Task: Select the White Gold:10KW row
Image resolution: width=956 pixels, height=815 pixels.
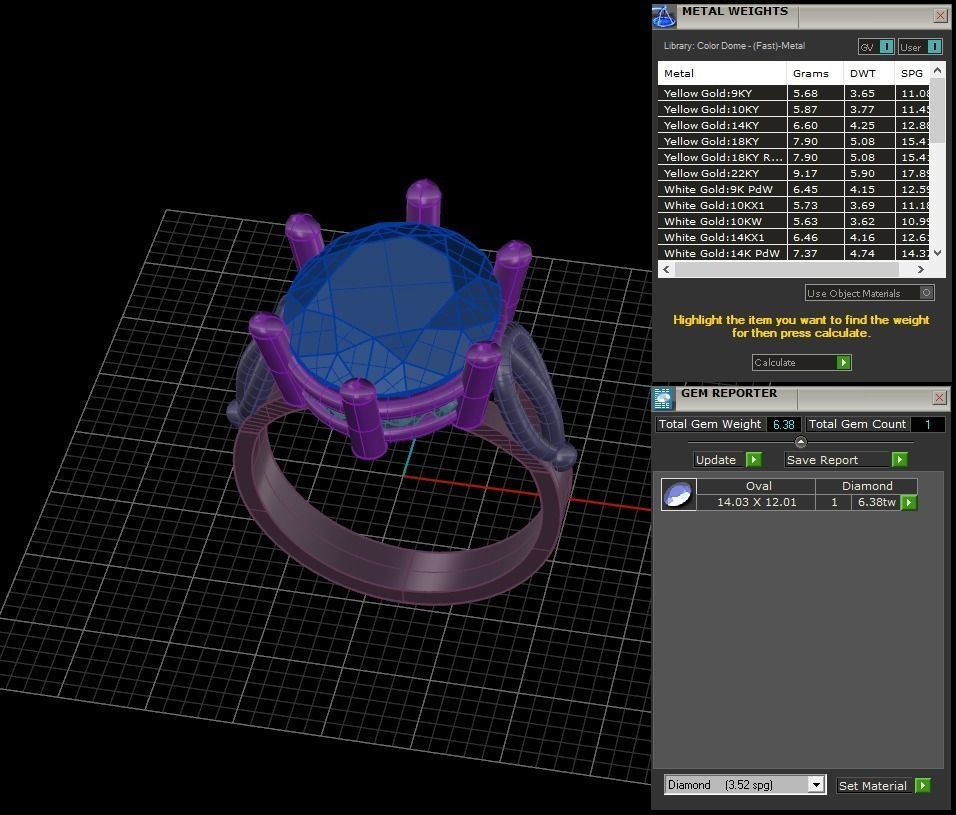Action: [794, 221]
